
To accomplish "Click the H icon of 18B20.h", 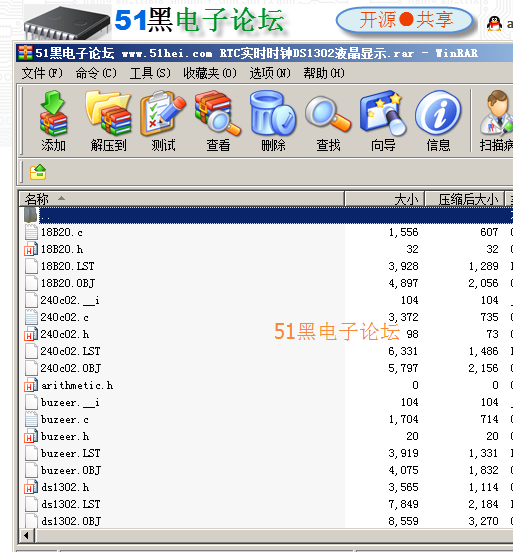I will (x=31, y=249).
